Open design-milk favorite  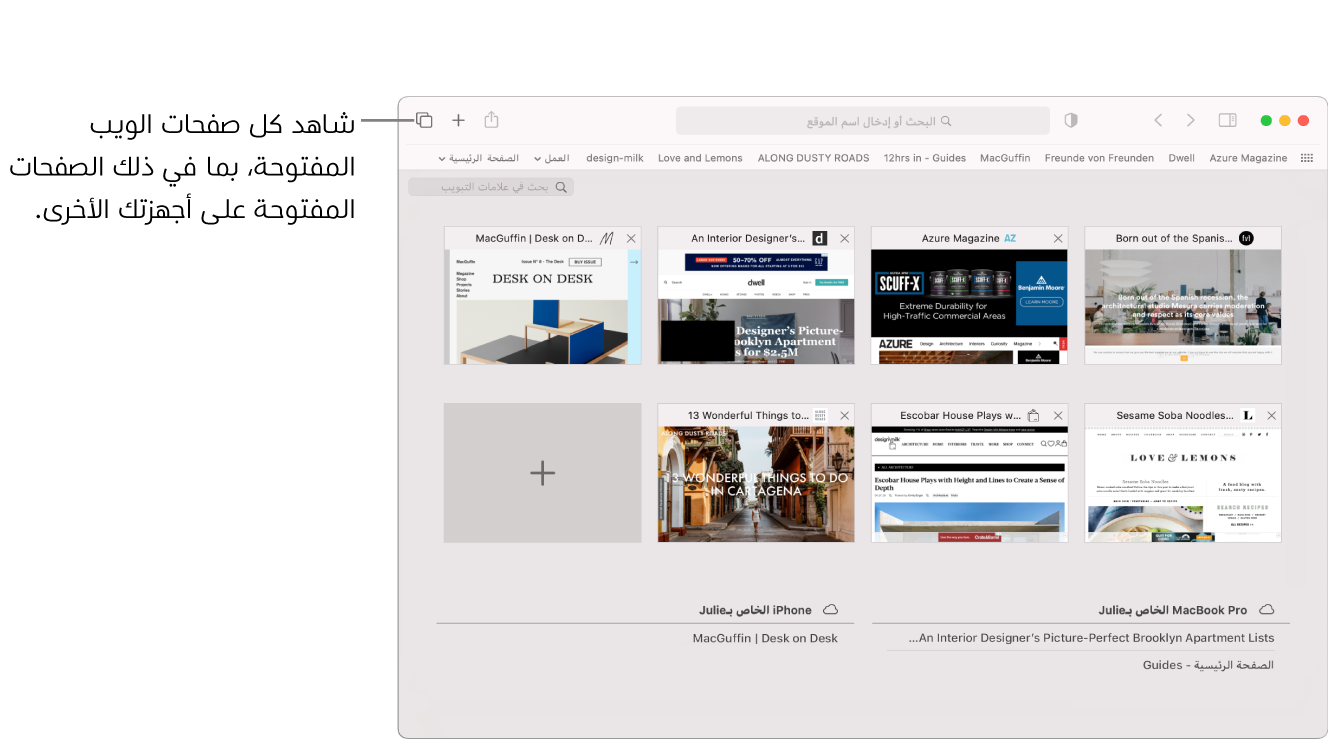pos(615,158)
